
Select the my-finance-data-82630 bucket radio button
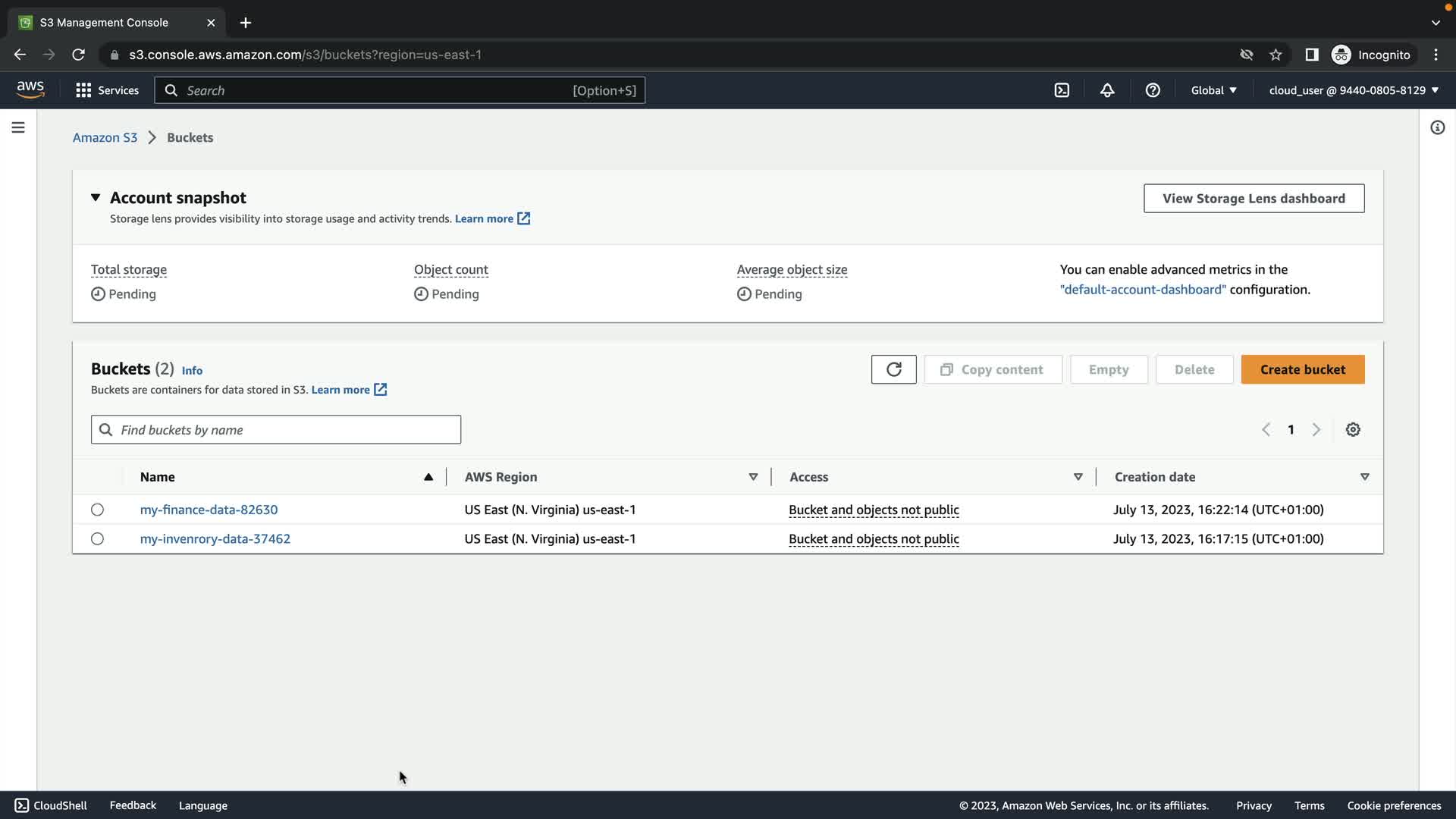[97, 510]
